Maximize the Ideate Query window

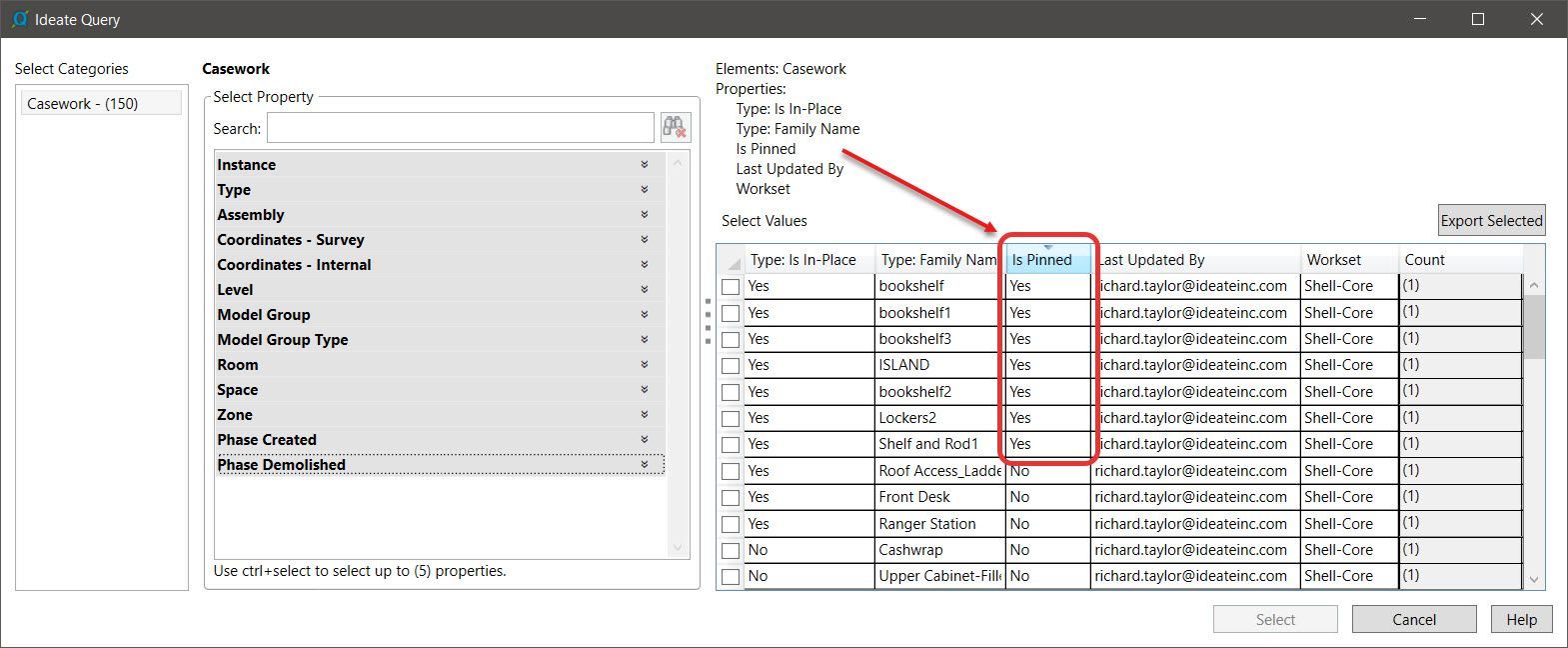click(1478, 19)
